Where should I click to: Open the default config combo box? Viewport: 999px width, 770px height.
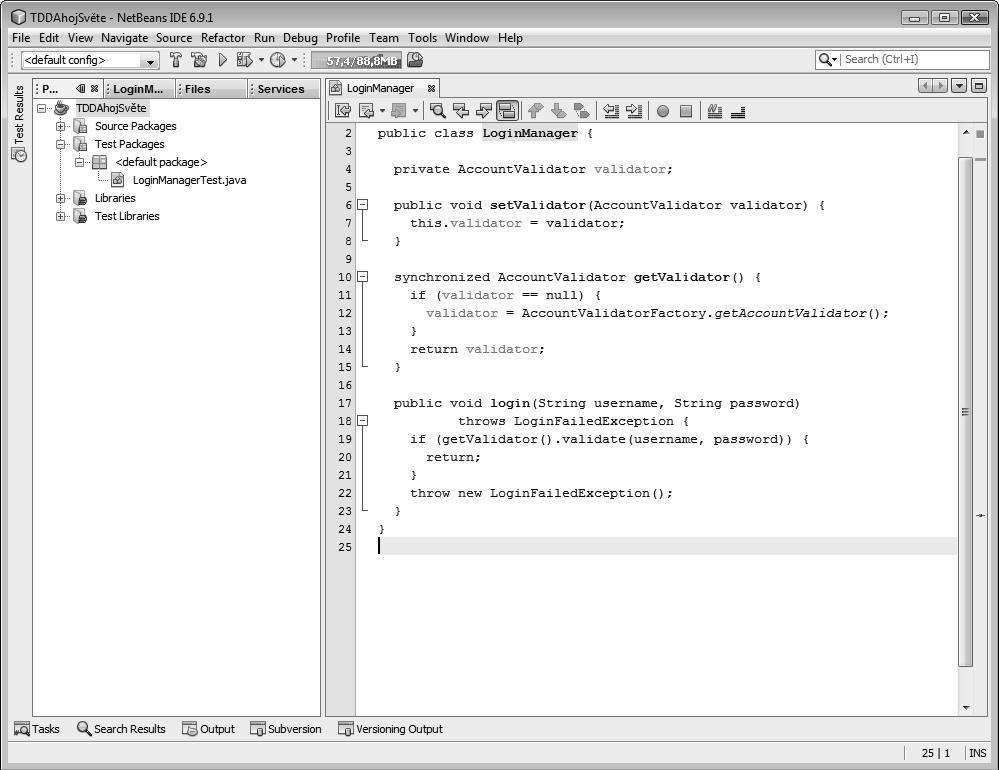[90, 61]
